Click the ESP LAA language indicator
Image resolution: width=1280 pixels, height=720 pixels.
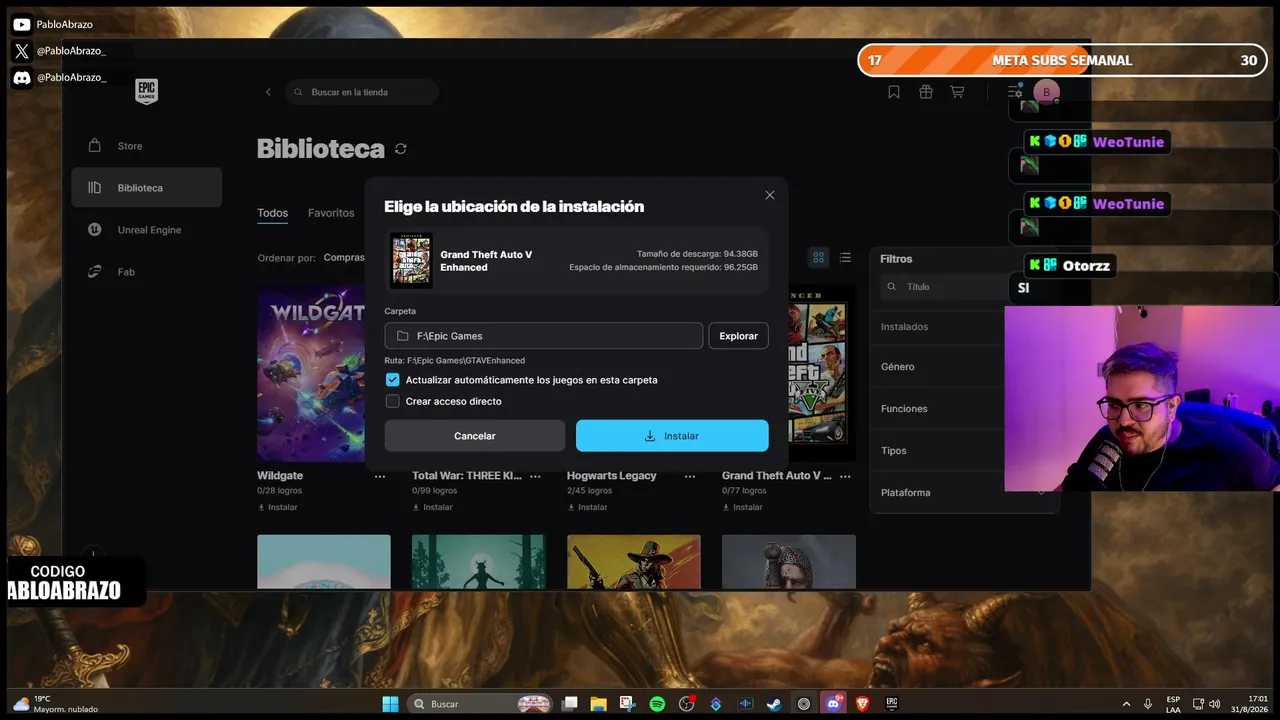click(1173, 704)
